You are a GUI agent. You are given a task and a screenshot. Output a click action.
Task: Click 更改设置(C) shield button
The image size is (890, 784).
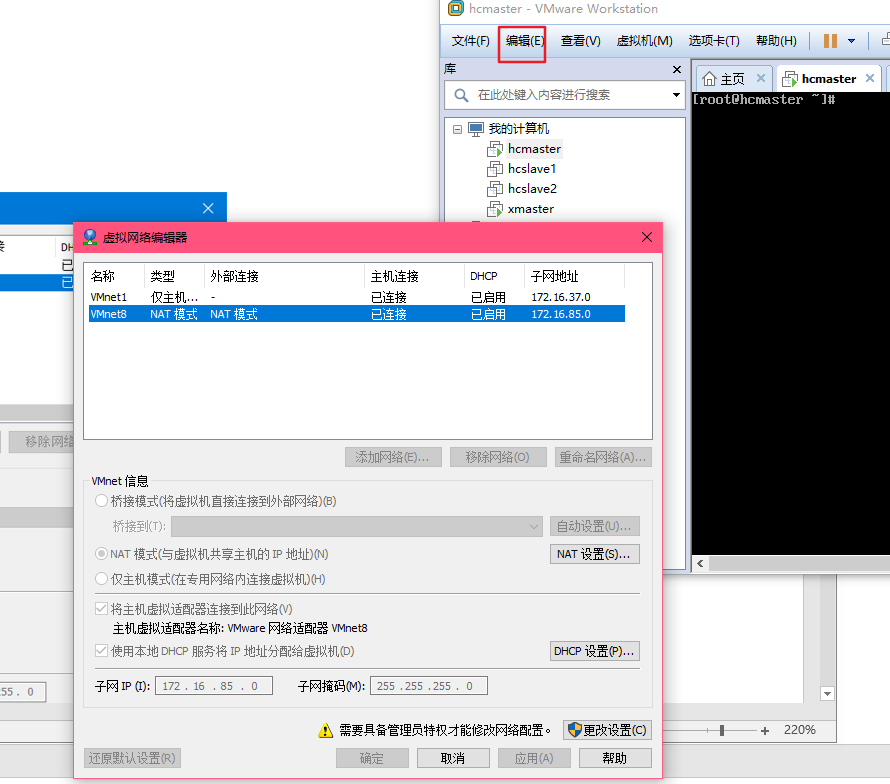click(607, 730)
